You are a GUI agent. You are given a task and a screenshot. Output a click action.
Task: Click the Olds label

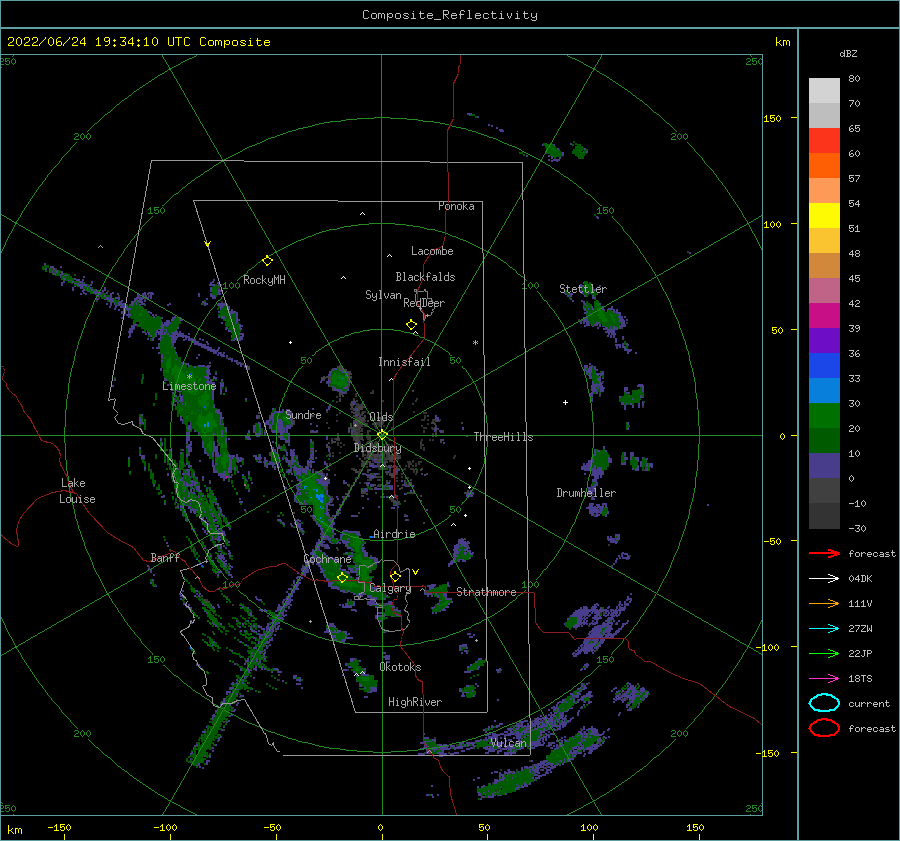point(381,417)
